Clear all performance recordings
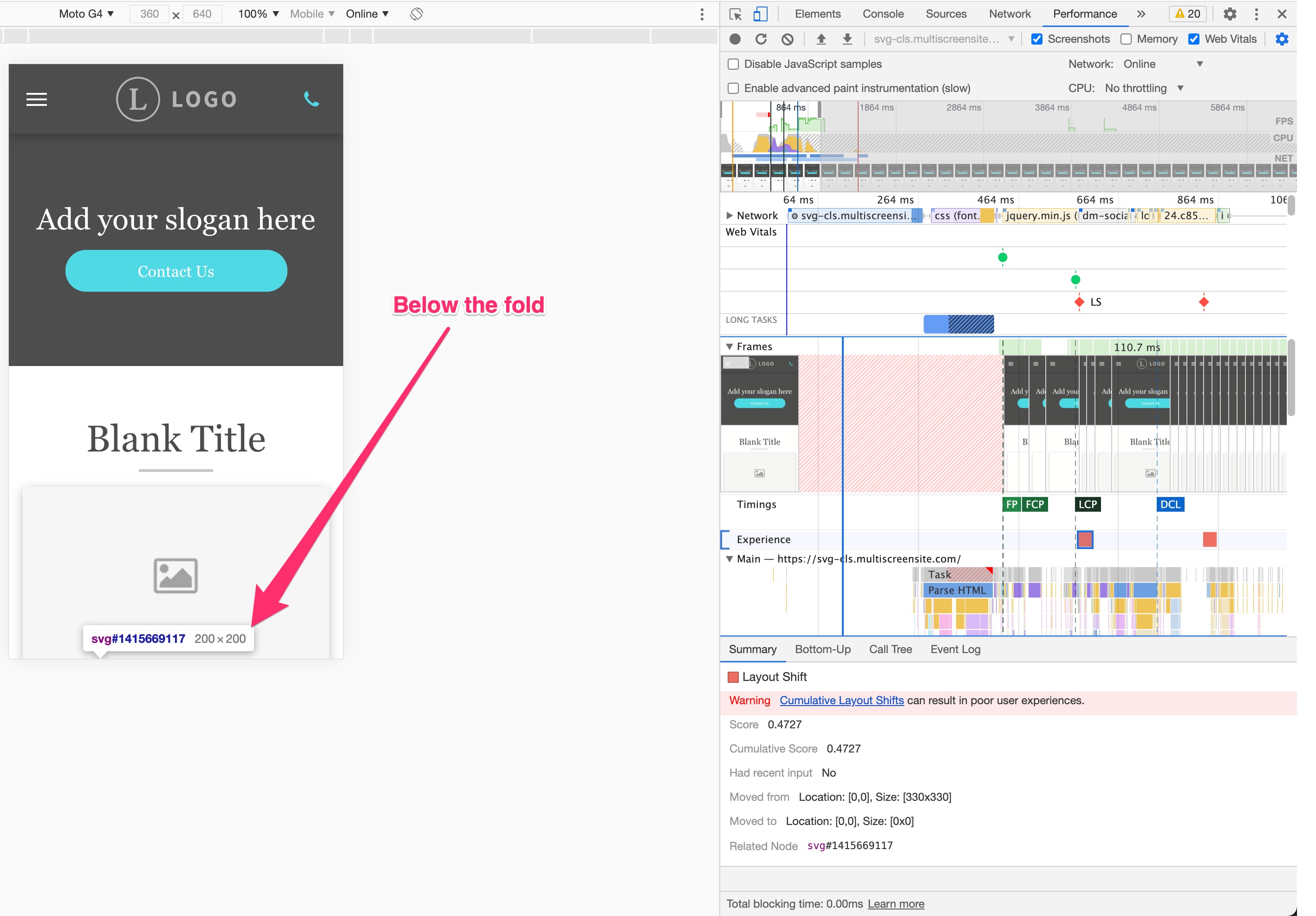The image size is (1316, 916). click(788, 39)
